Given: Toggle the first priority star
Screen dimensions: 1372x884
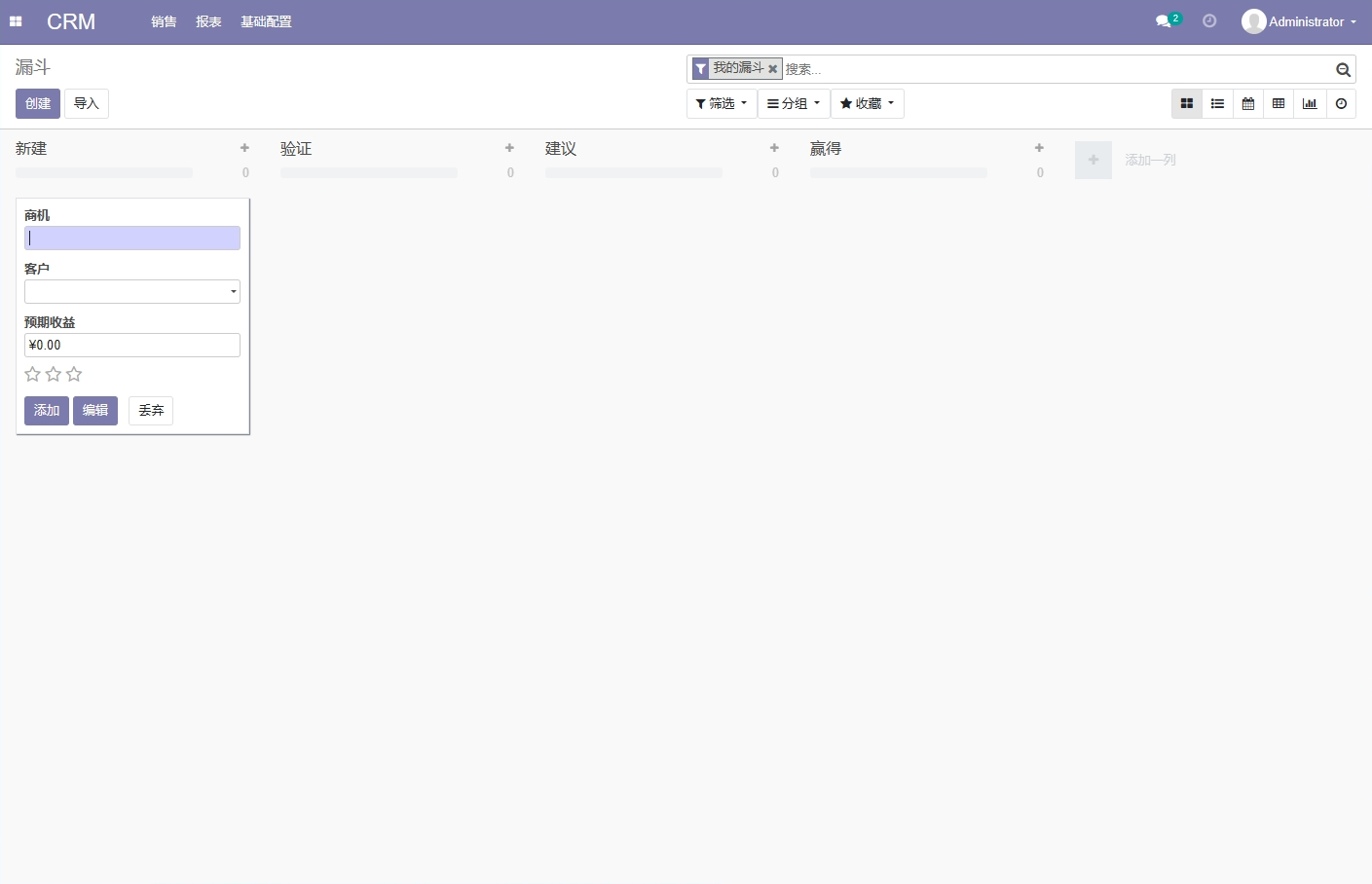Looking at the screenshot, I should pyautogui.click(x=32, y=374).
